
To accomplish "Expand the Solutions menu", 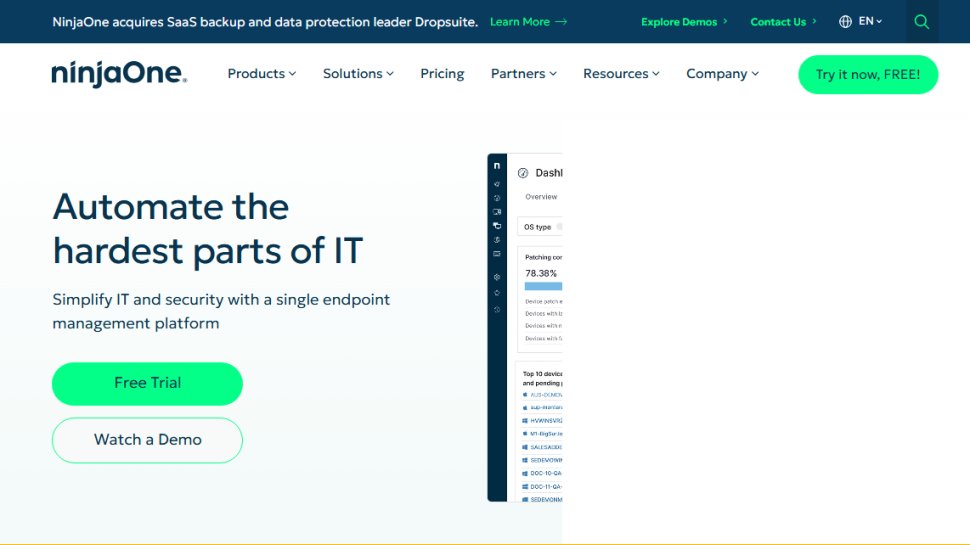I will (x=358, y=74).
